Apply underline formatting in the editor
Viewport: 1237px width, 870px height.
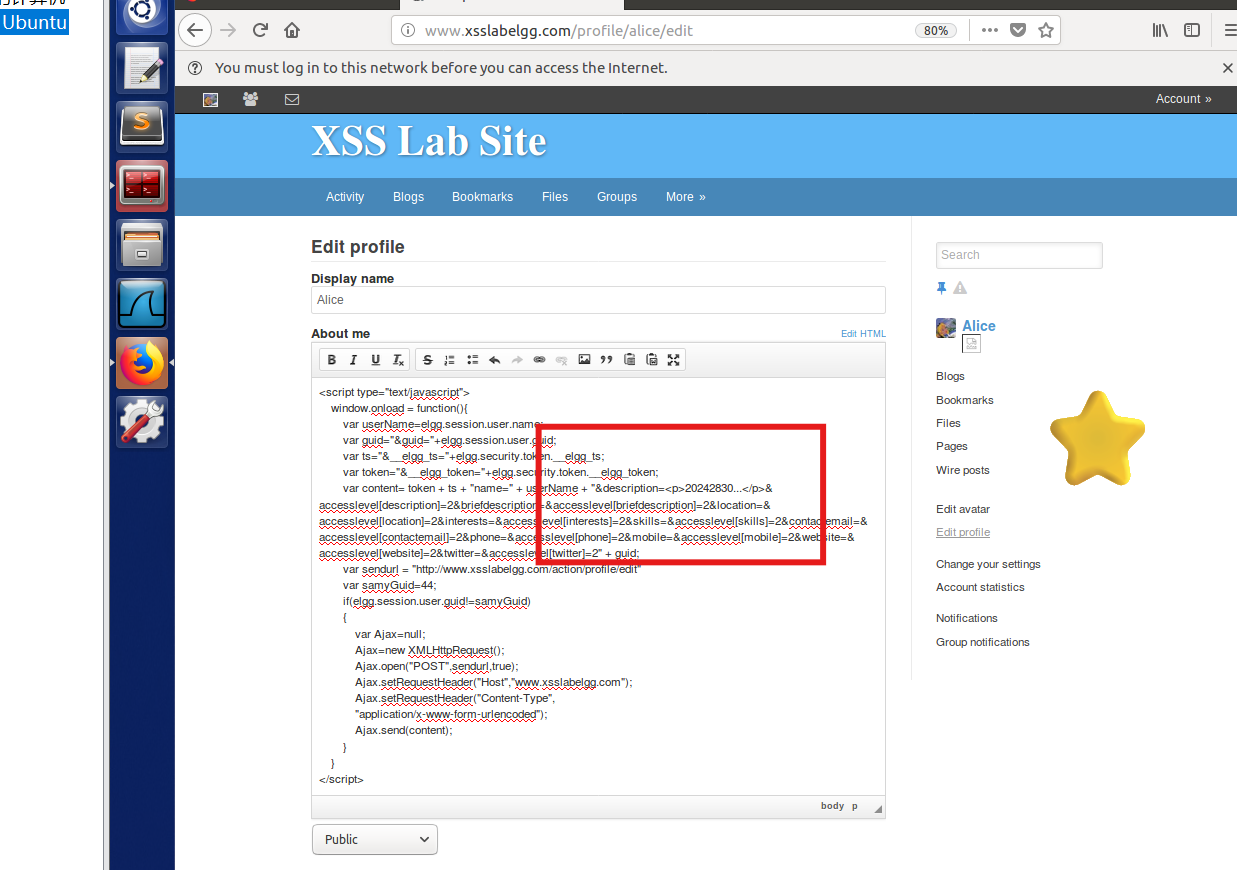[376, 360]
